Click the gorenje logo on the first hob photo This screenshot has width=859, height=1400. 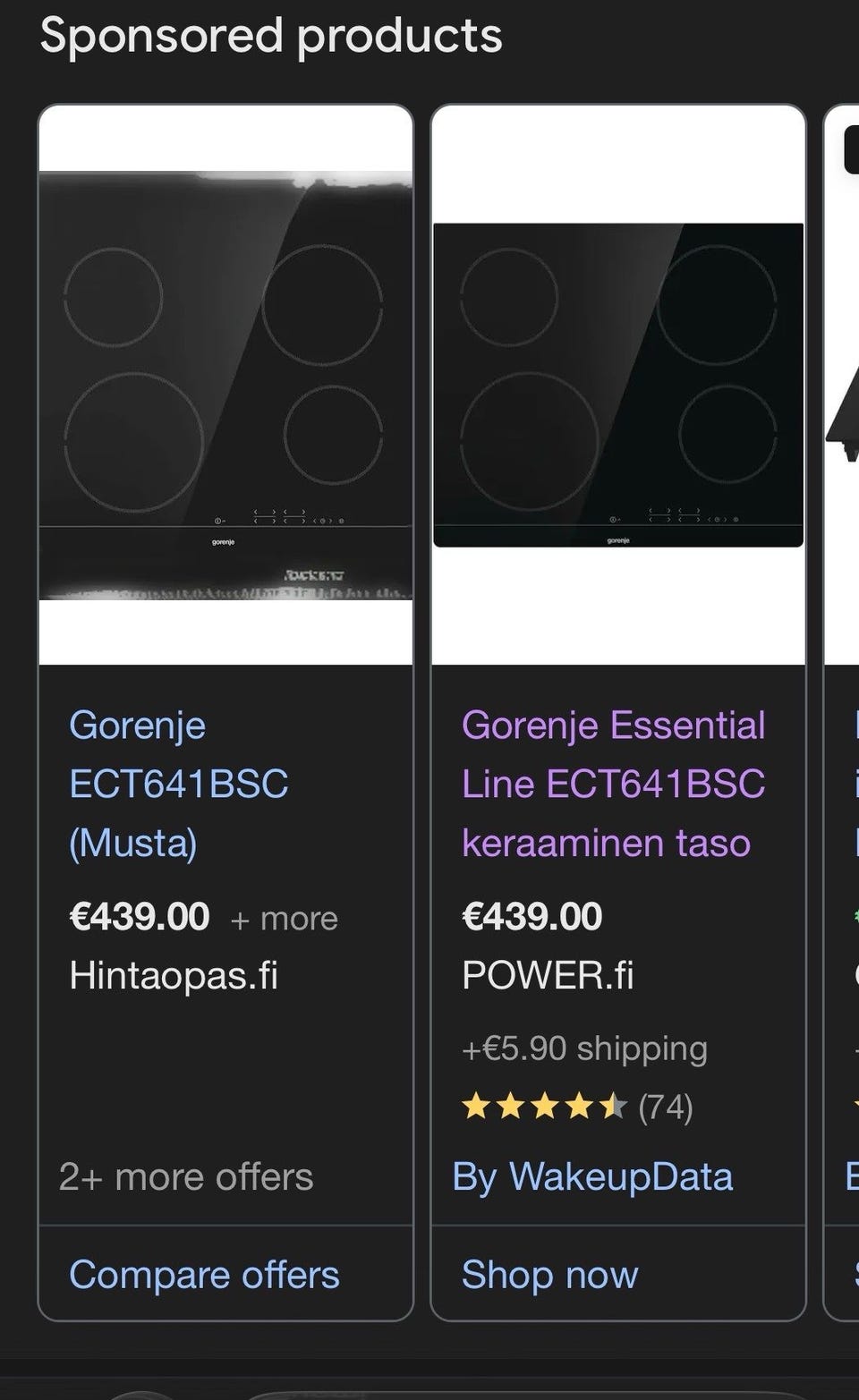[x=223, y=542]
